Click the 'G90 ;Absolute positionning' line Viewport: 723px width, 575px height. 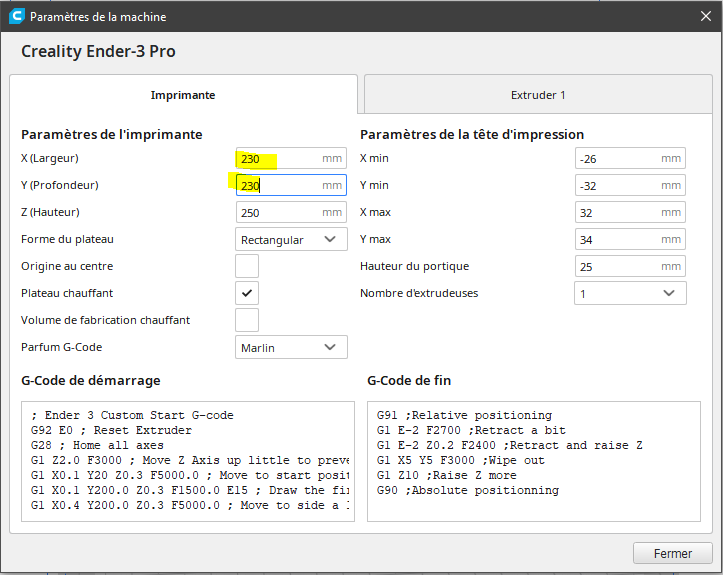468,490
